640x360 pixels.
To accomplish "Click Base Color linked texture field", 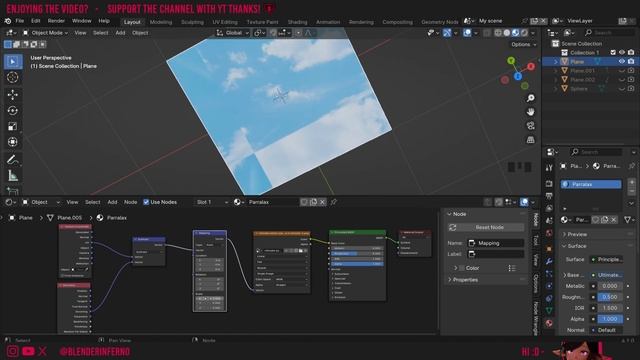I will (x=607, y=275).
